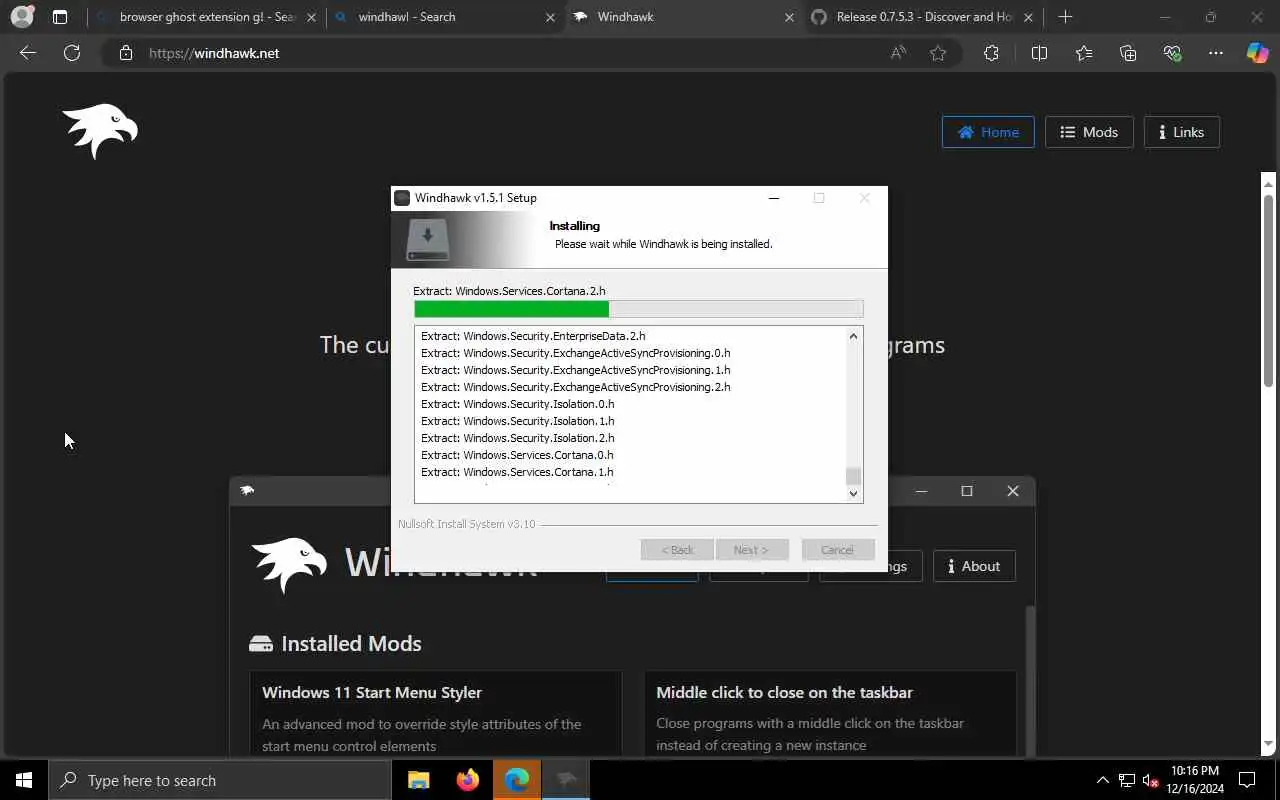
Task: Toggle Split screen icon
Action: pyautogui.click(x=1039, y=53)
